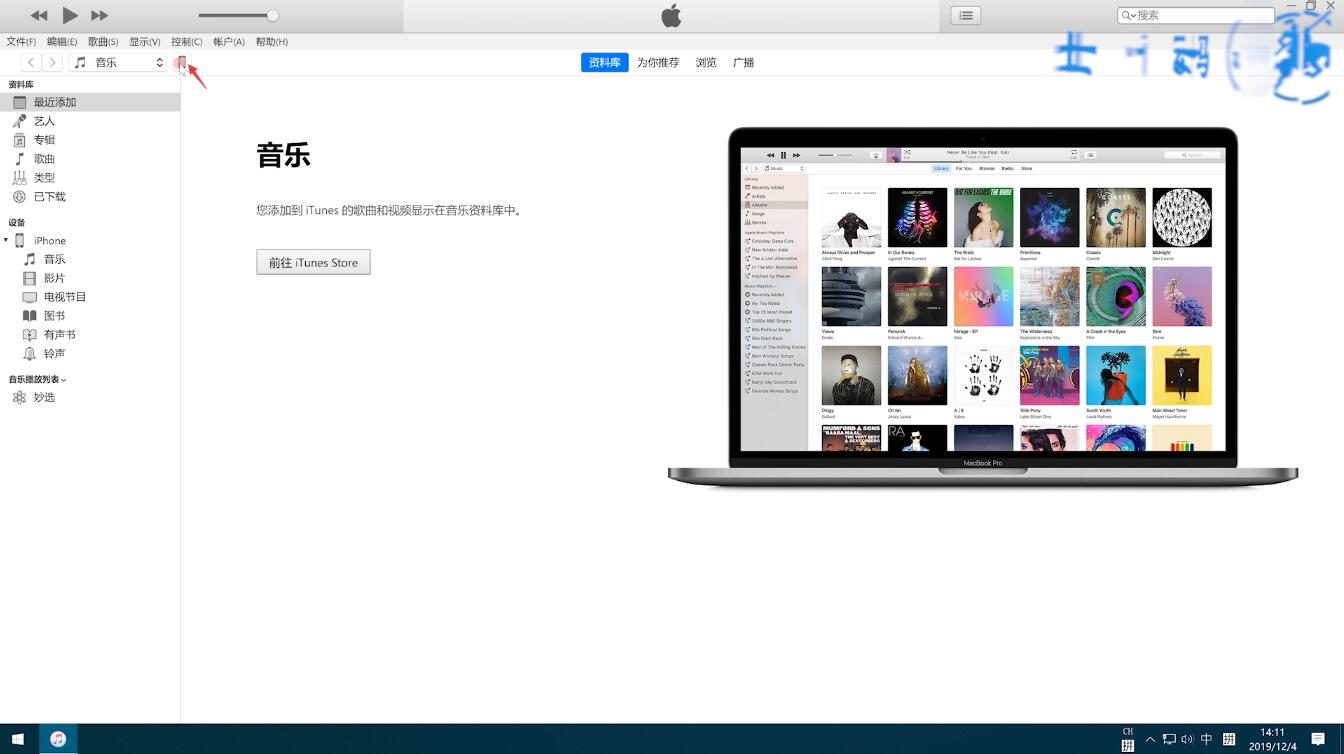Click the 前往 iTunes Store button
1344x754 pixels.
[x=313, y=262]
